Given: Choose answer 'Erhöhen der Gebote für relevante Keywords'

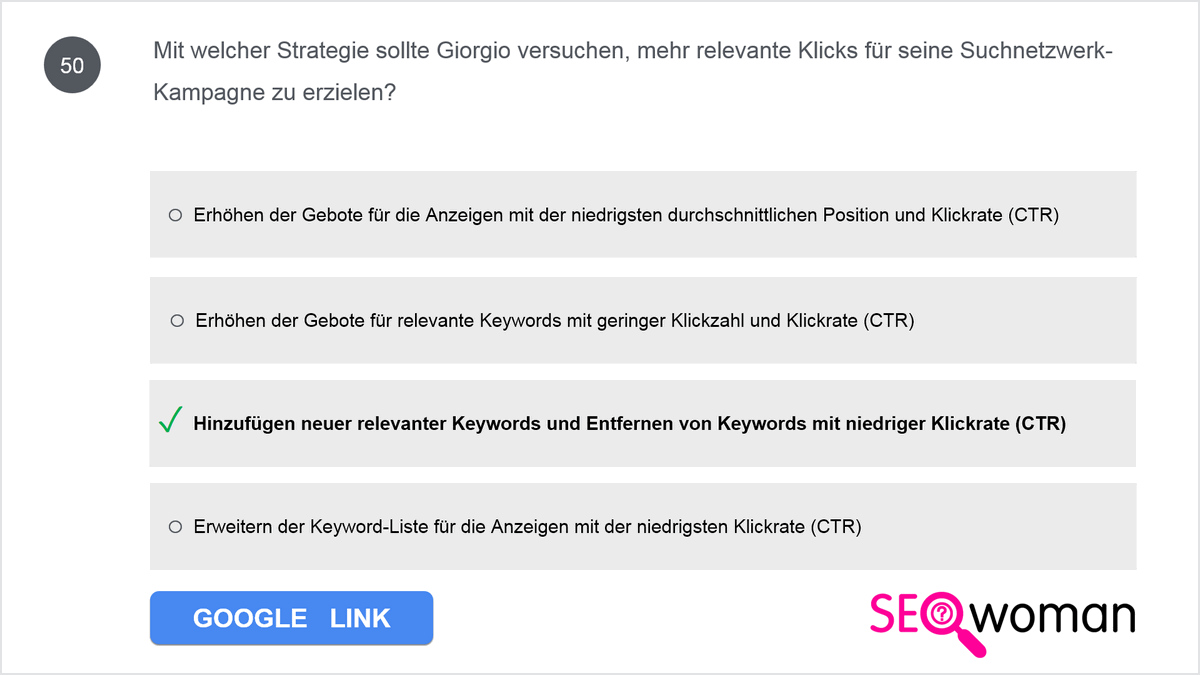Looking at the screenshot, I should pyautogui.click(x=643, y=320).
